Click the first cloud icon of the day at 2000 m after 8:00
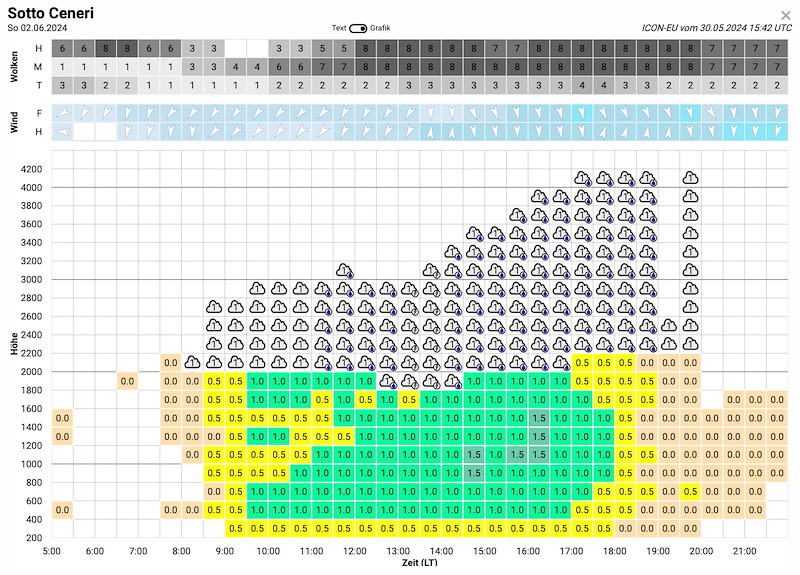The height and width of the screenshot is (575, 800). (192, 362)
